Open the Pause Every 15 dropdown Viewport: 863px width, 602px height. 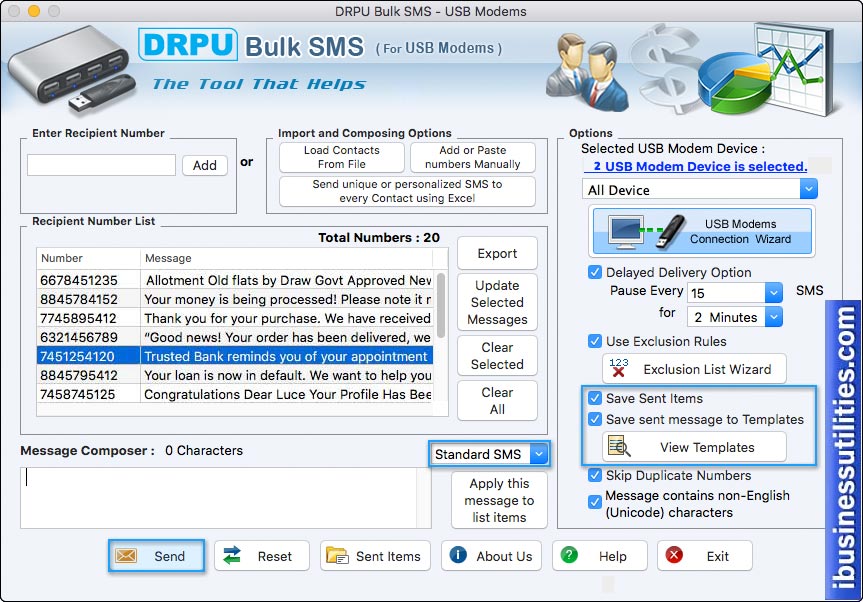(735, 293)
